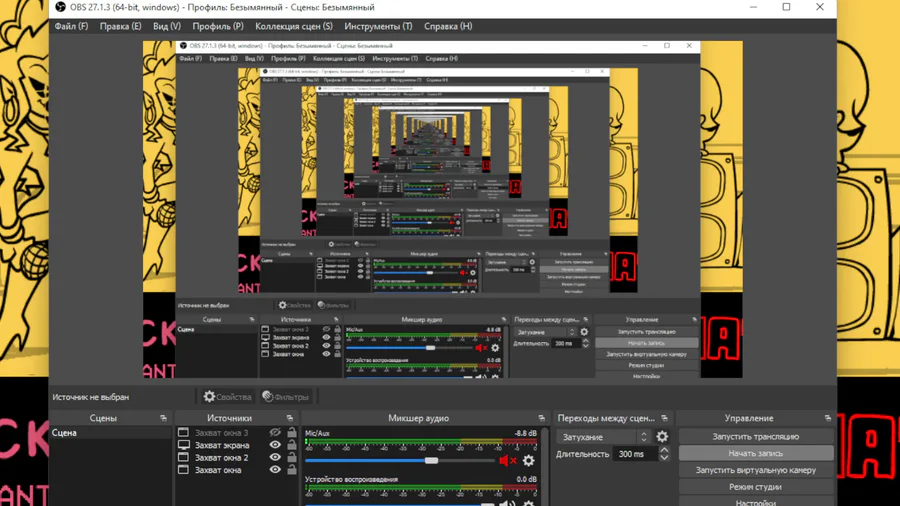This screenshot has width=900, height=506.
Task: Enable Режим студии
Action: coord(755,486)
